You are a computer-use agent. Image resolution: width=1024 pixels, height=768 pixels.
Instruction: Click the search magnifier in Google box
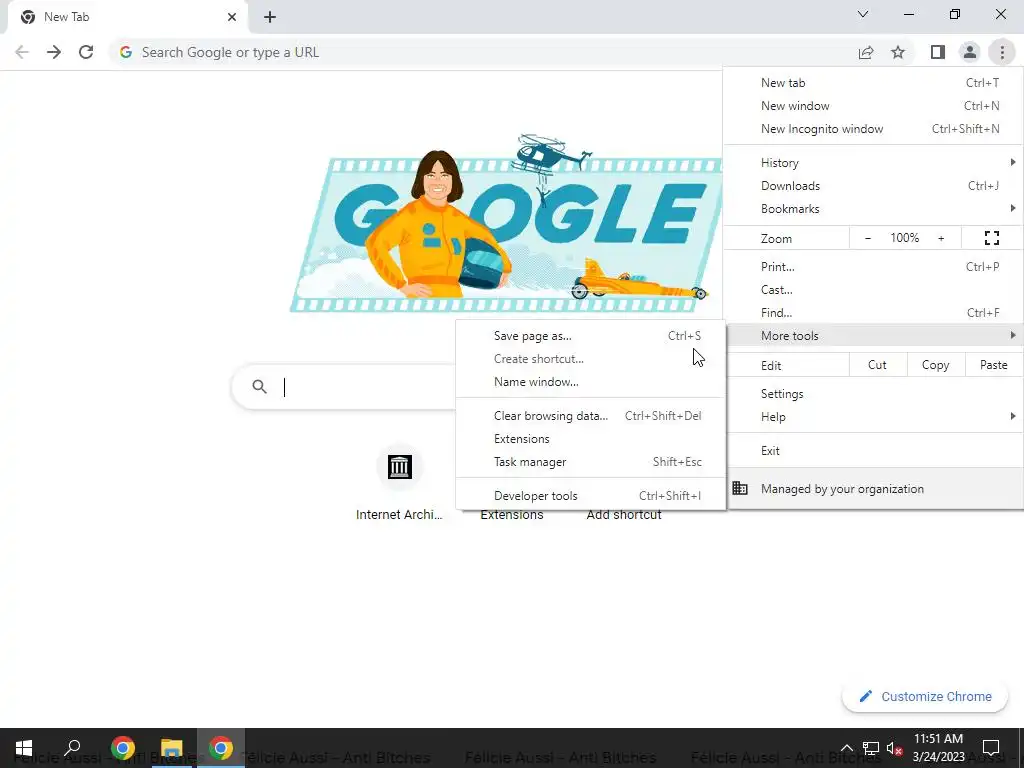pos(259,387)
